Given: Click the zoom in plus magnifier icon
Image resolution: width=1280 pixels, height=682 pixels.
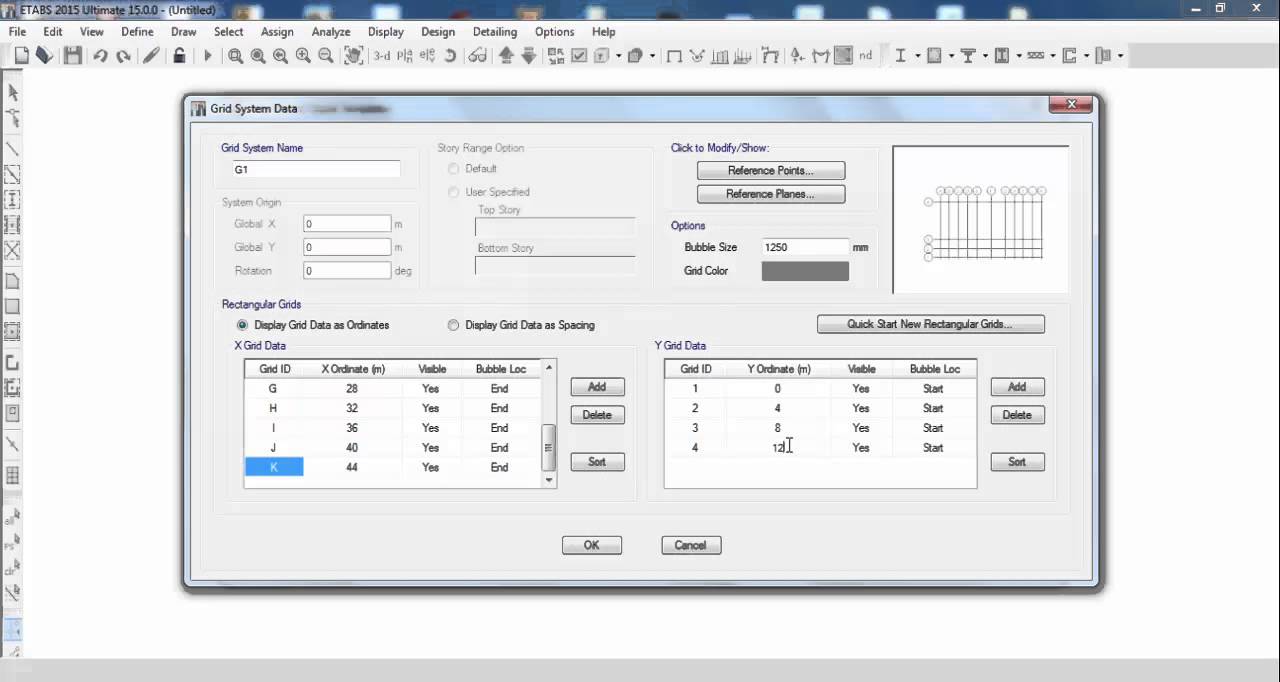Looking at the screenshot, I should click(303, 56).
